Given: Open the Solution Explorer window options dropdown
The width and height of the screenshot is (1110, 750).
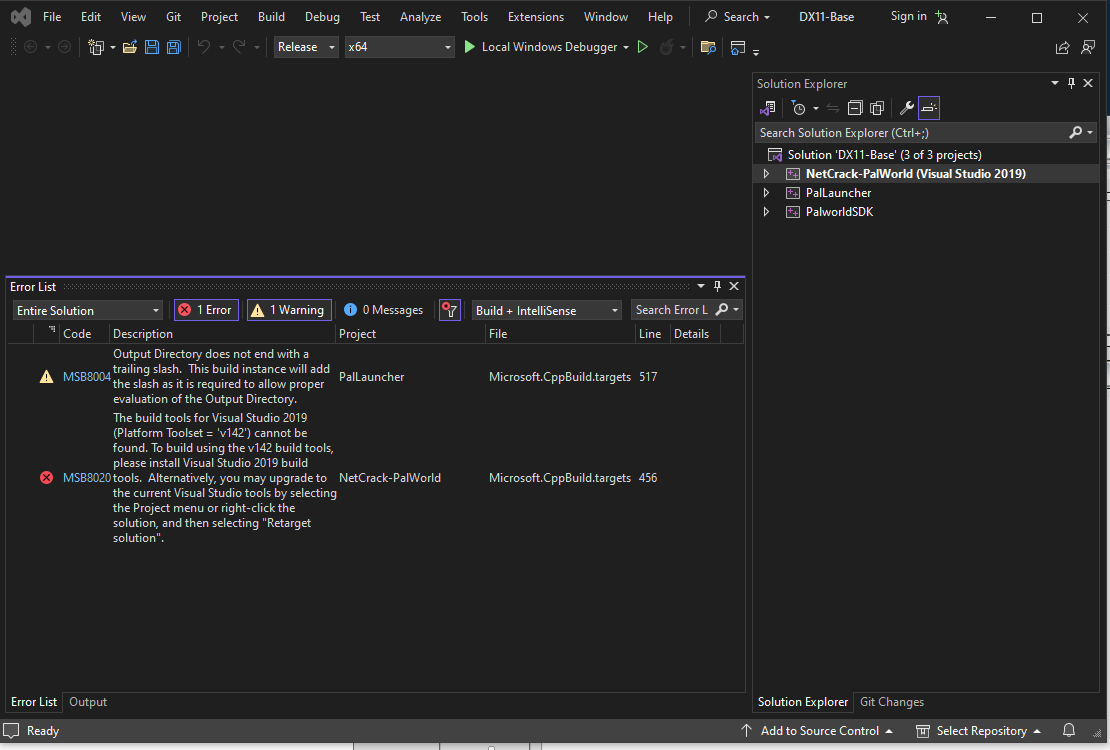Looking at the screenshot, I should (1055, 83).
